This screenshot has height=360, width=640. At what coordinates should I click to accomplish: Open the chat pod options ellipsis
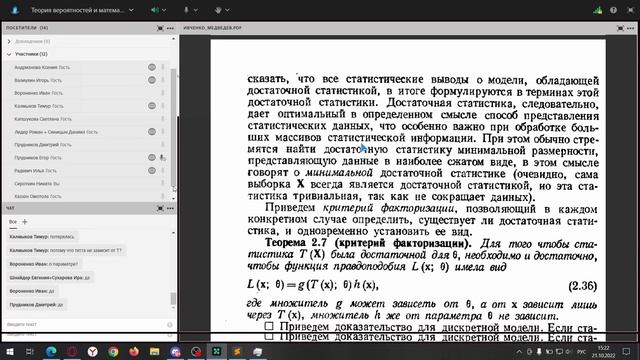pos(171,208)
